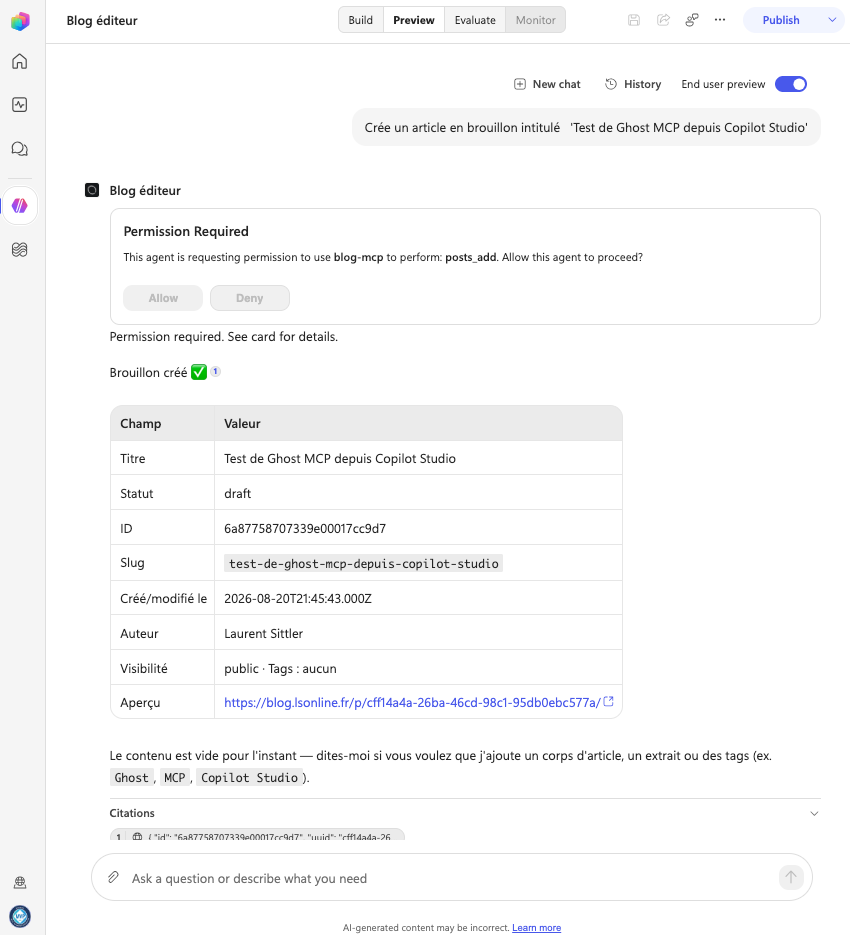Screen dimensions: 850x935
Task: Open the Publish dropdown arrow
Action: coord(832,20)
